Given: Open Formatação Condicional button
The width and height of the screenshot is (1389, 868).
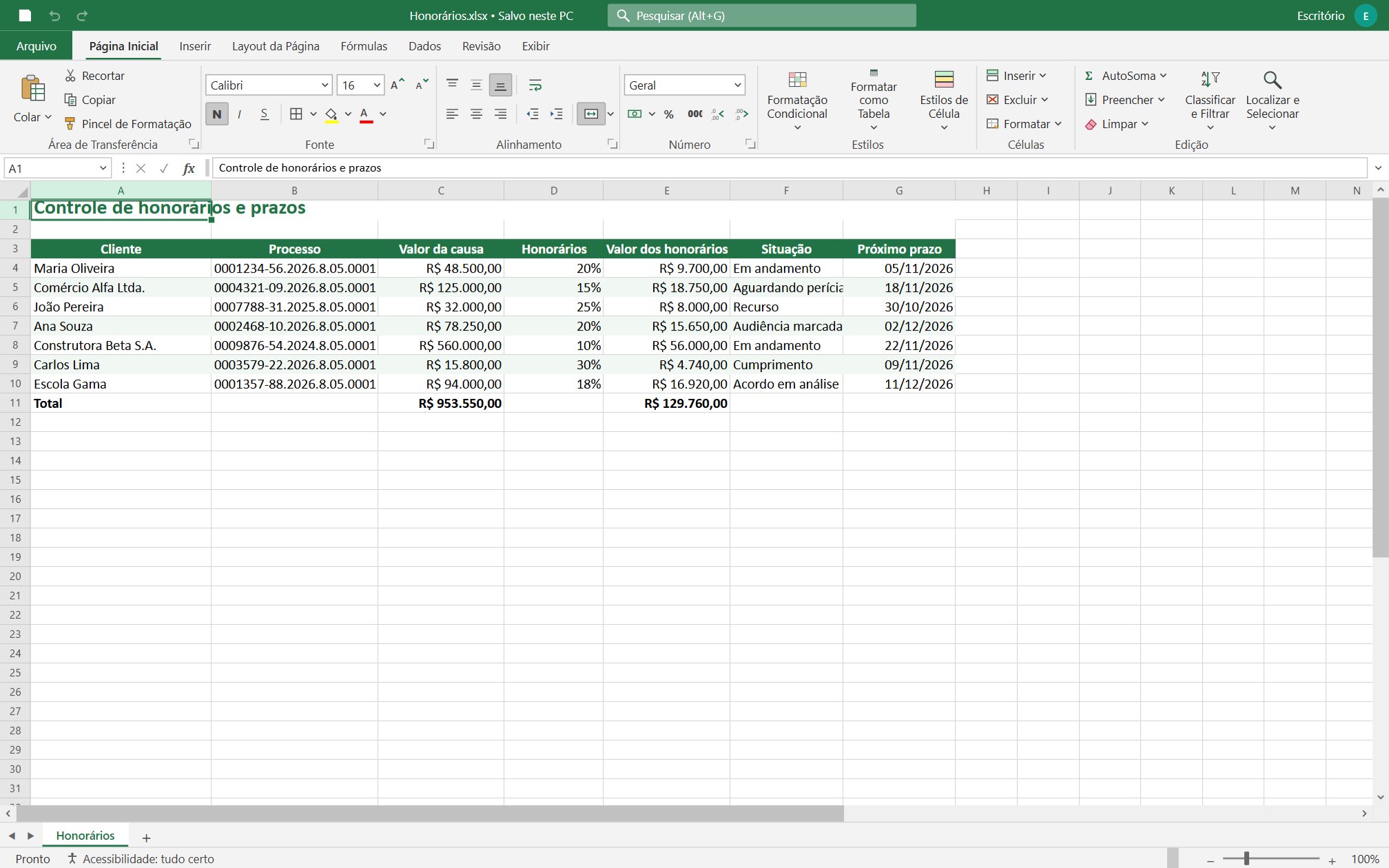Looking at the screenshot, I should click(797, 101).
